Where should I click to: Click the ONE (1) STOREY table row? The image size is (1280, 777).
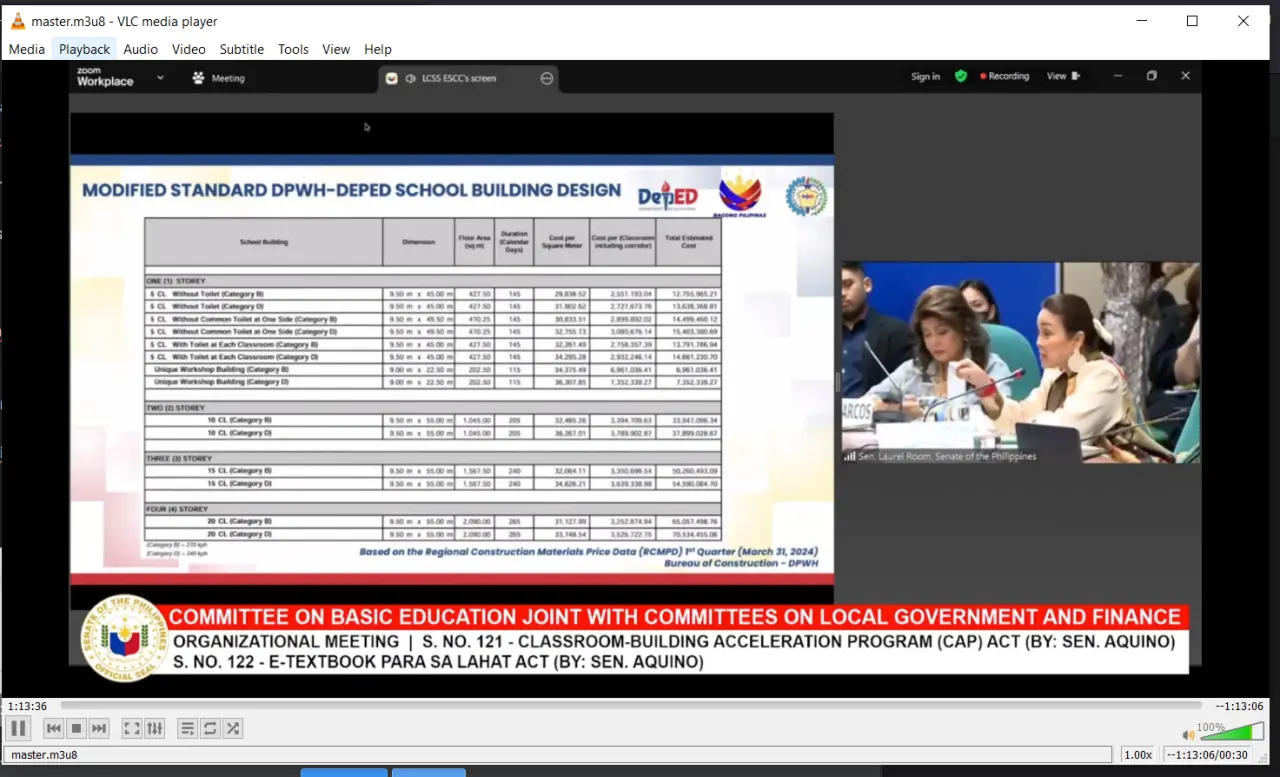pyautogui.click(x=433, y=282)
